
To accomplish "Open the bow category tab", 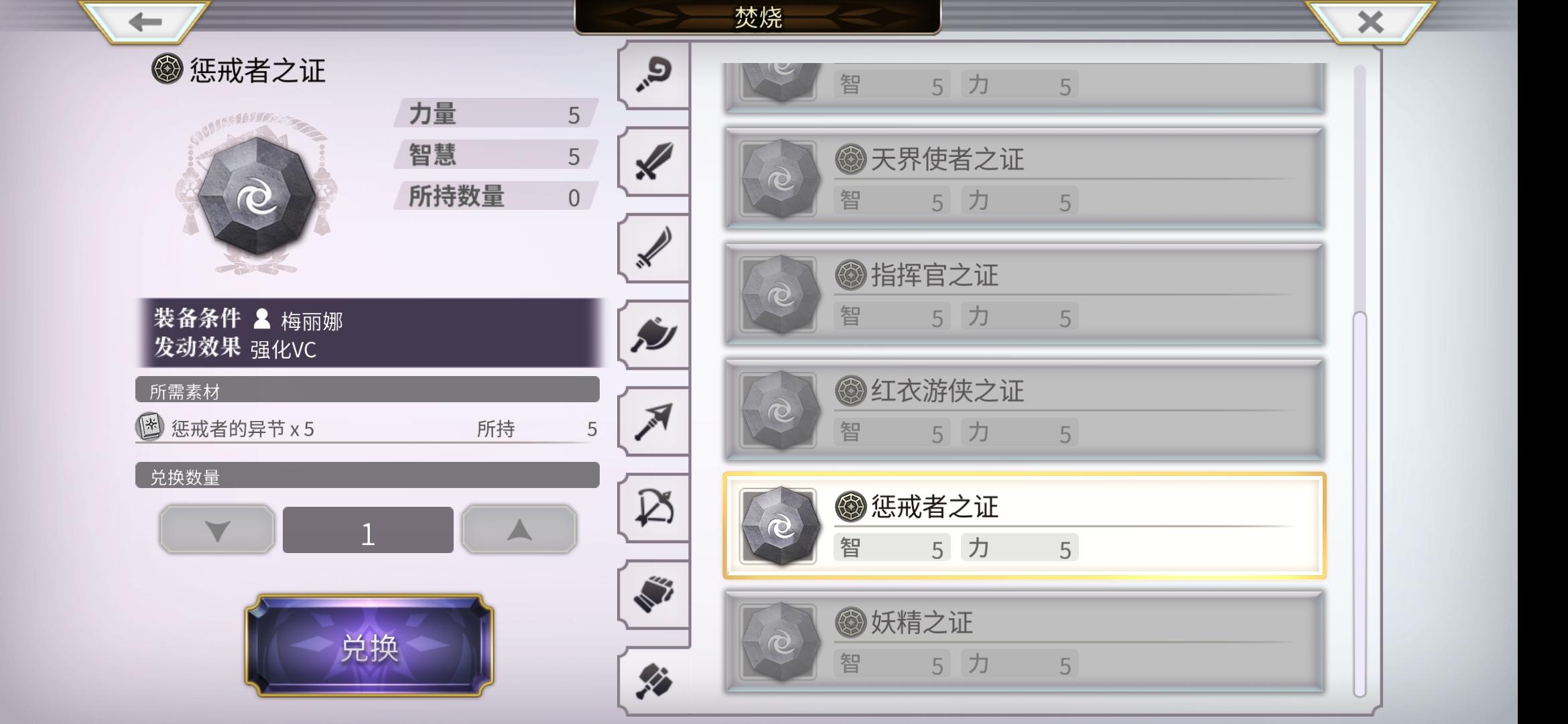I will (x=653, y=507).
